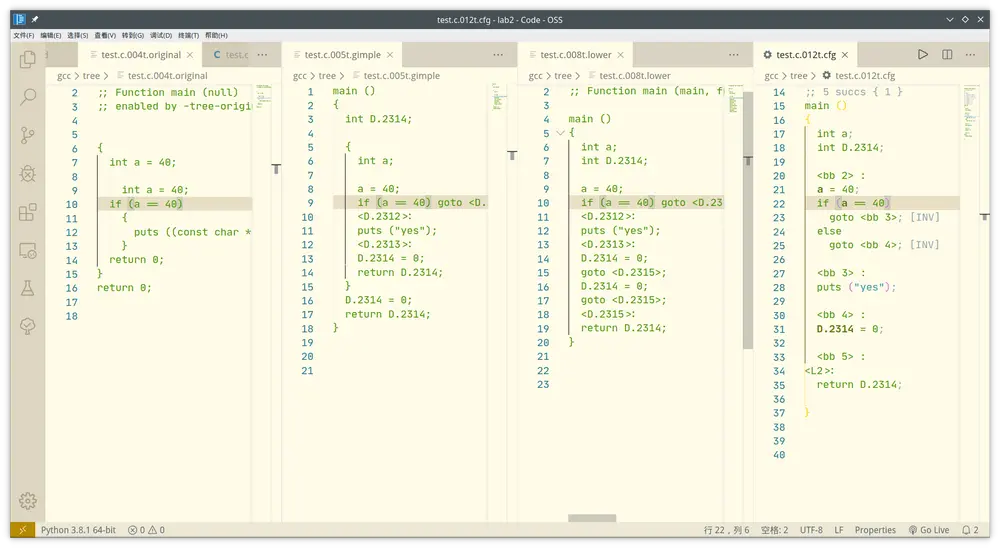Click gcc breadcrumb in the original editor
The image size is (1000, 548).
(64, 76)
